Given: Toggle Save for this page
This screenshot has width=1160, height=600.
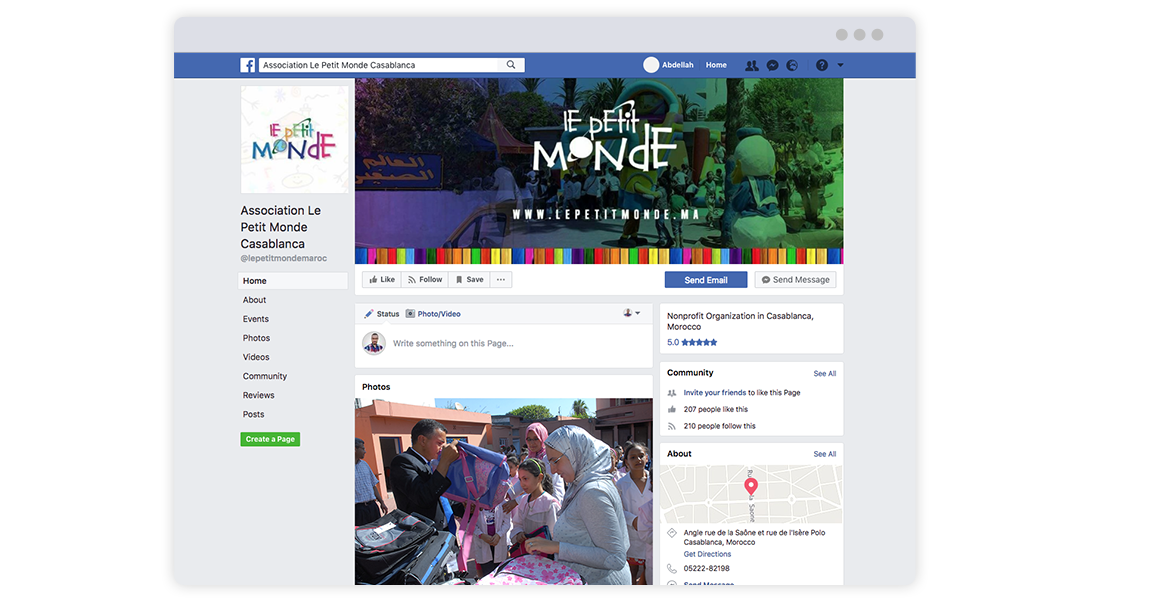Looking at the screenshot, I should (469, 280).
